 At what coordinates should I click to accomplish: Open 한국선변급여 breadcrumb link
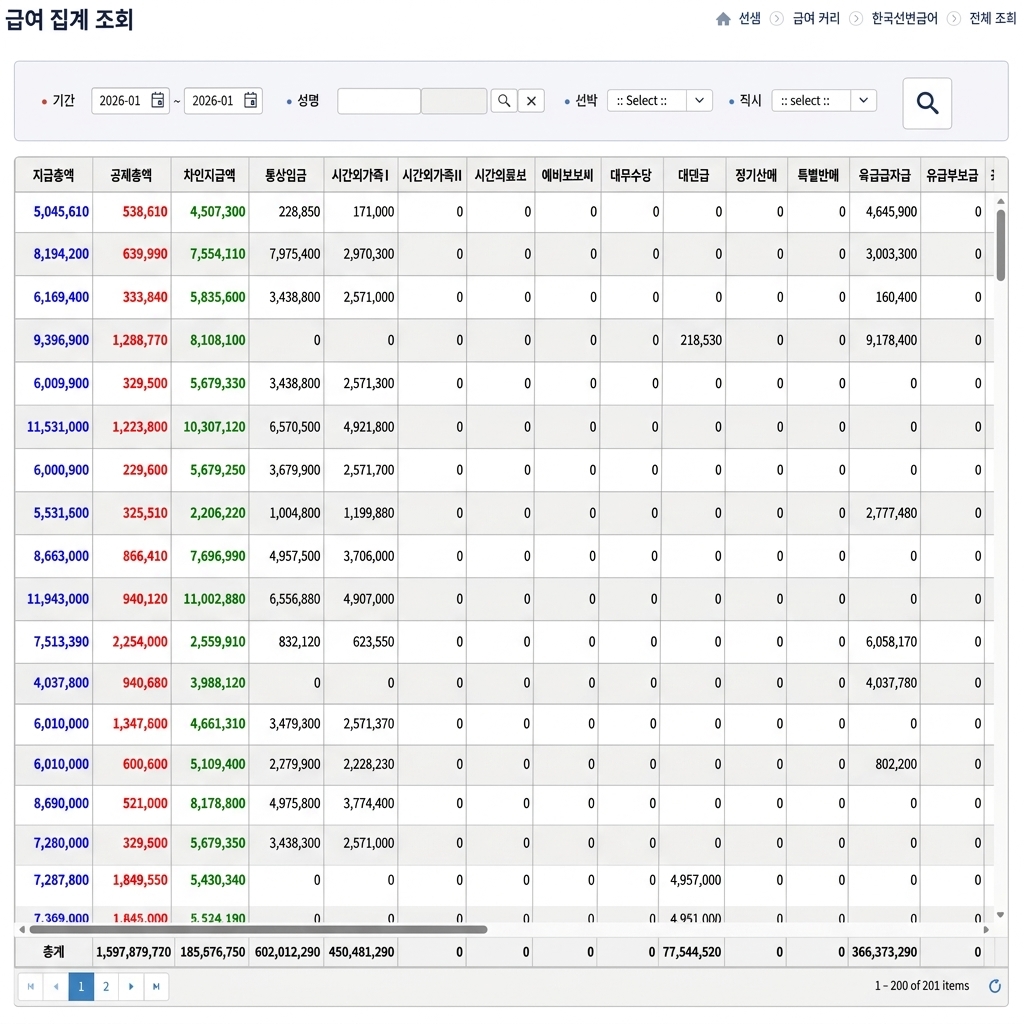(904, 18)
